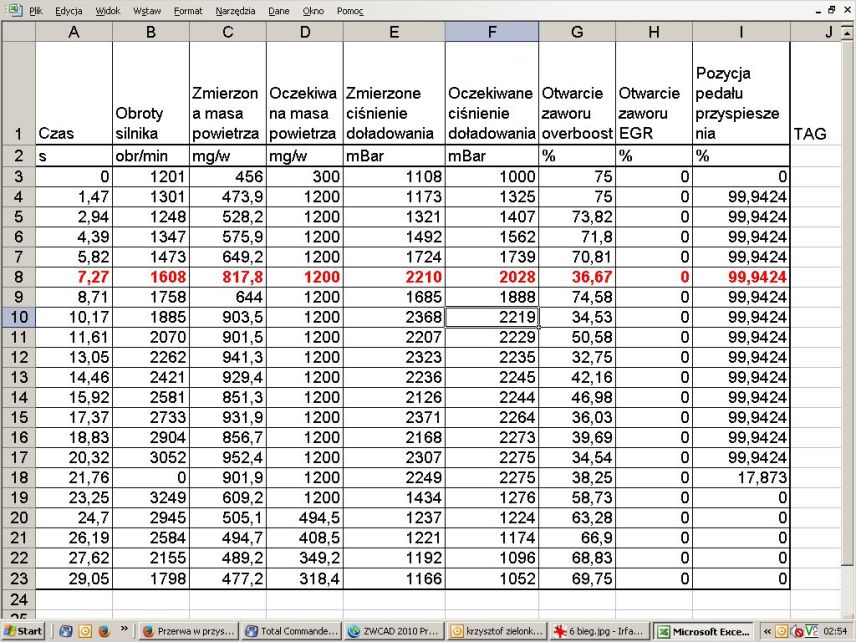856x642 pixels.
Task: Select the active cell containing 2219
Action: pos(492,317)
